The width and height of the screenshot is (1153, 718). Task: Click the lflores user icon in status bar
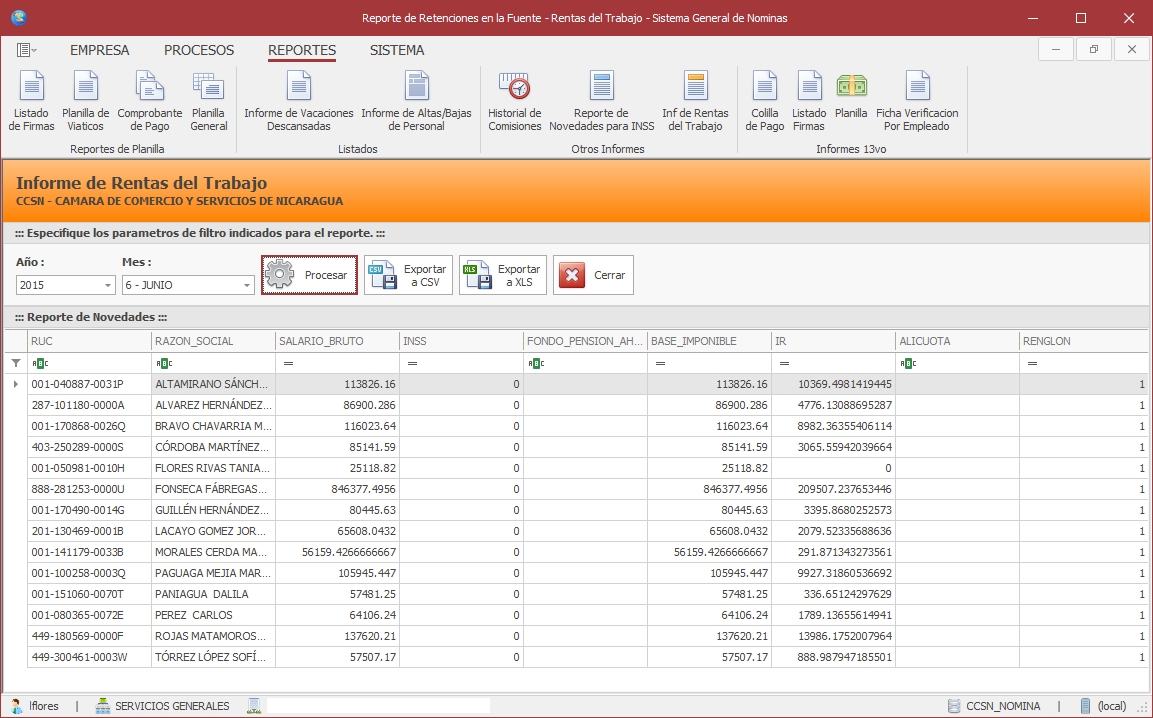pyautogui.click(x=16, y=706)
